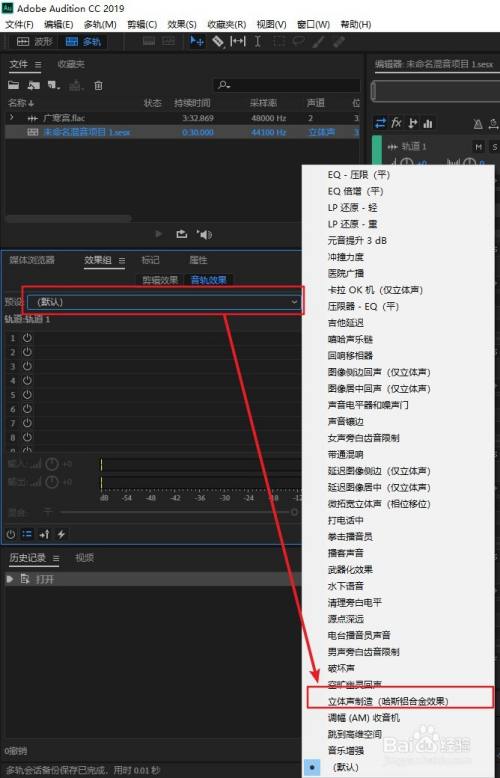Image resolution: width=500 pixels, height=778 pixels.
Task: Play the selected file preview
Action: [159, 234]
